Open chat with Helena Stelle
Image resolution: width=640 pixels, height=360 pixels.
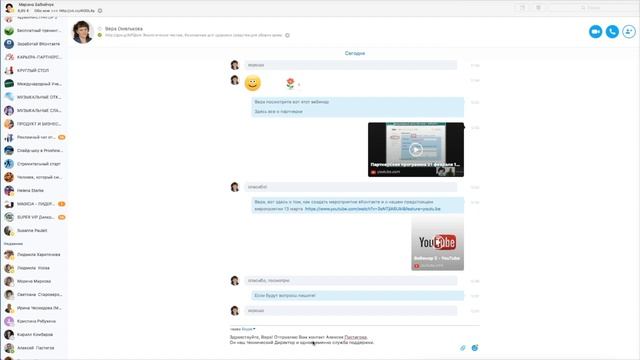[x=34, y=191]
